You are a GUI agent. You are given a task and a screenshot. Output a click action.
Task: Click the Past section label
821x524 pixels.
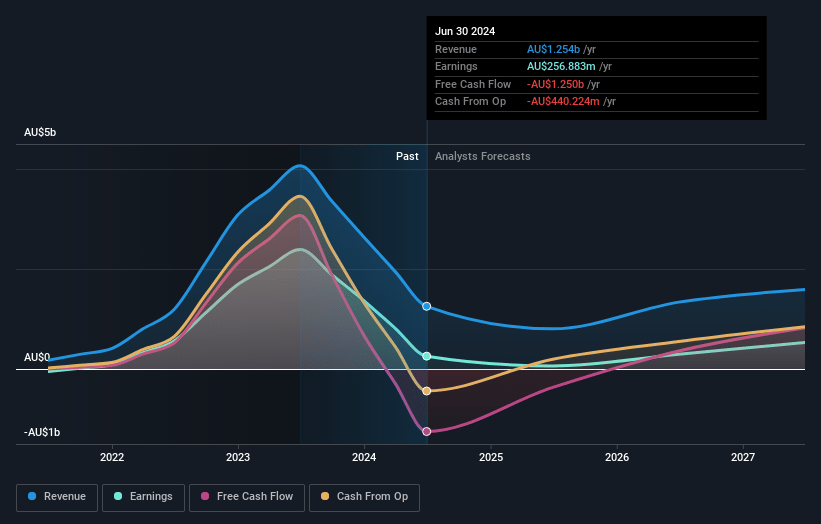coord(407,156)
